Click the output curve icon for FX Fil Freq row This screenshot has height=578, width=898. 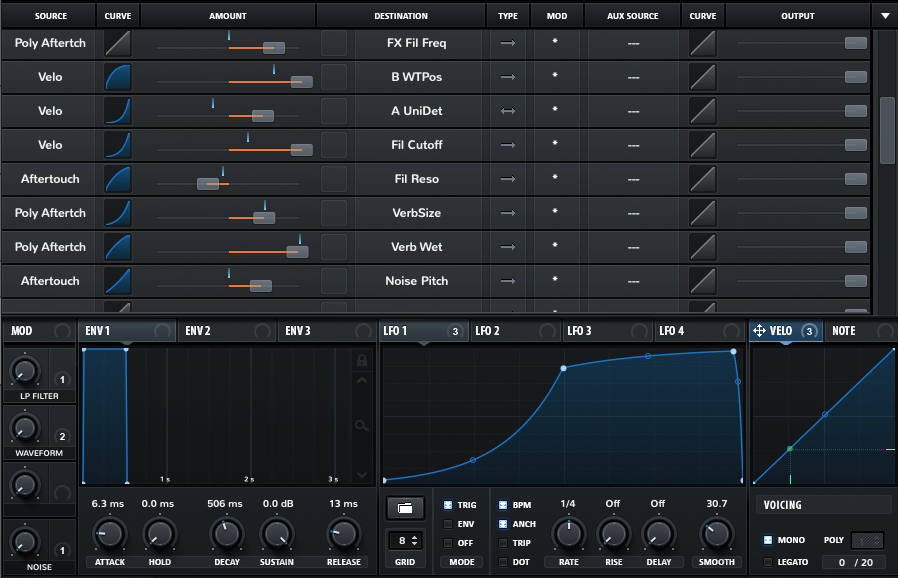(703, 44)
